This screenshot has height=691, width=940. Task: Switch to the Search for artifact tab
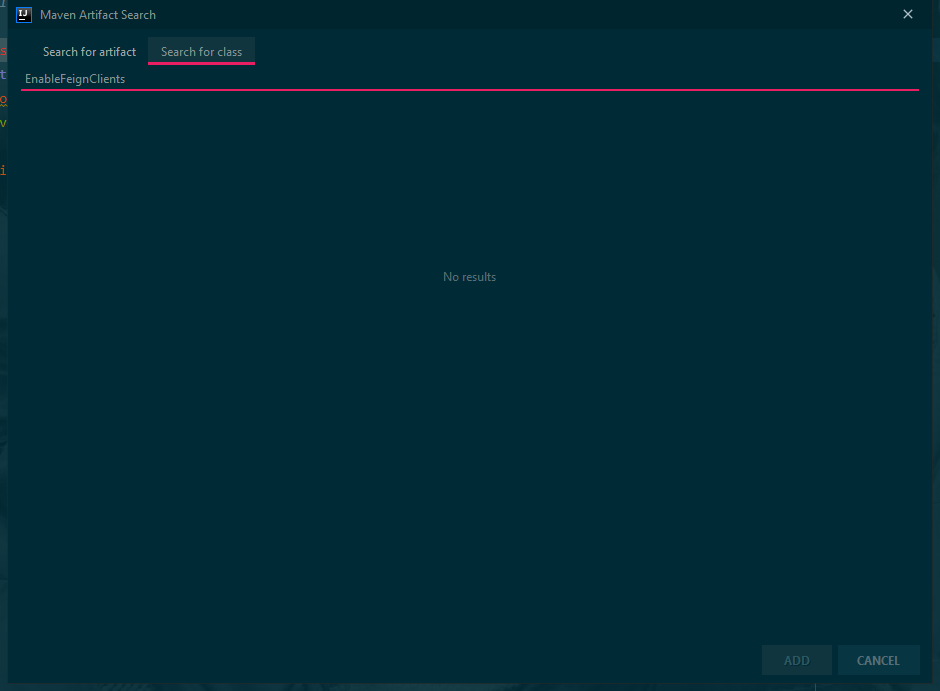pos(89,52)
